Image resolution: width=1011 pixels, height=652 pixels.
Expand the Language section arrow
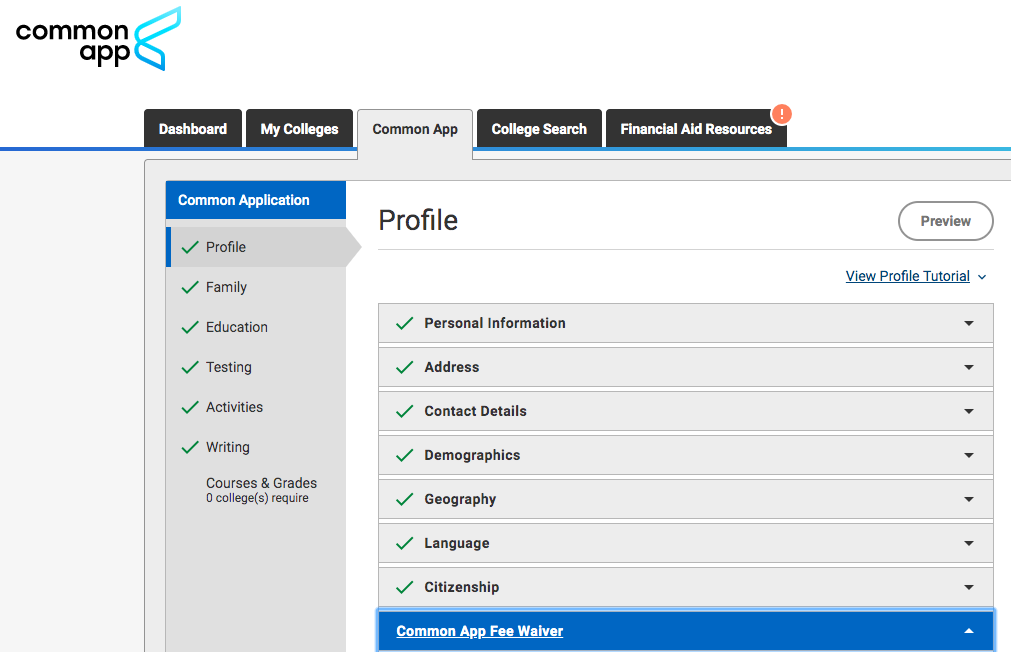(x=968, y=543)
